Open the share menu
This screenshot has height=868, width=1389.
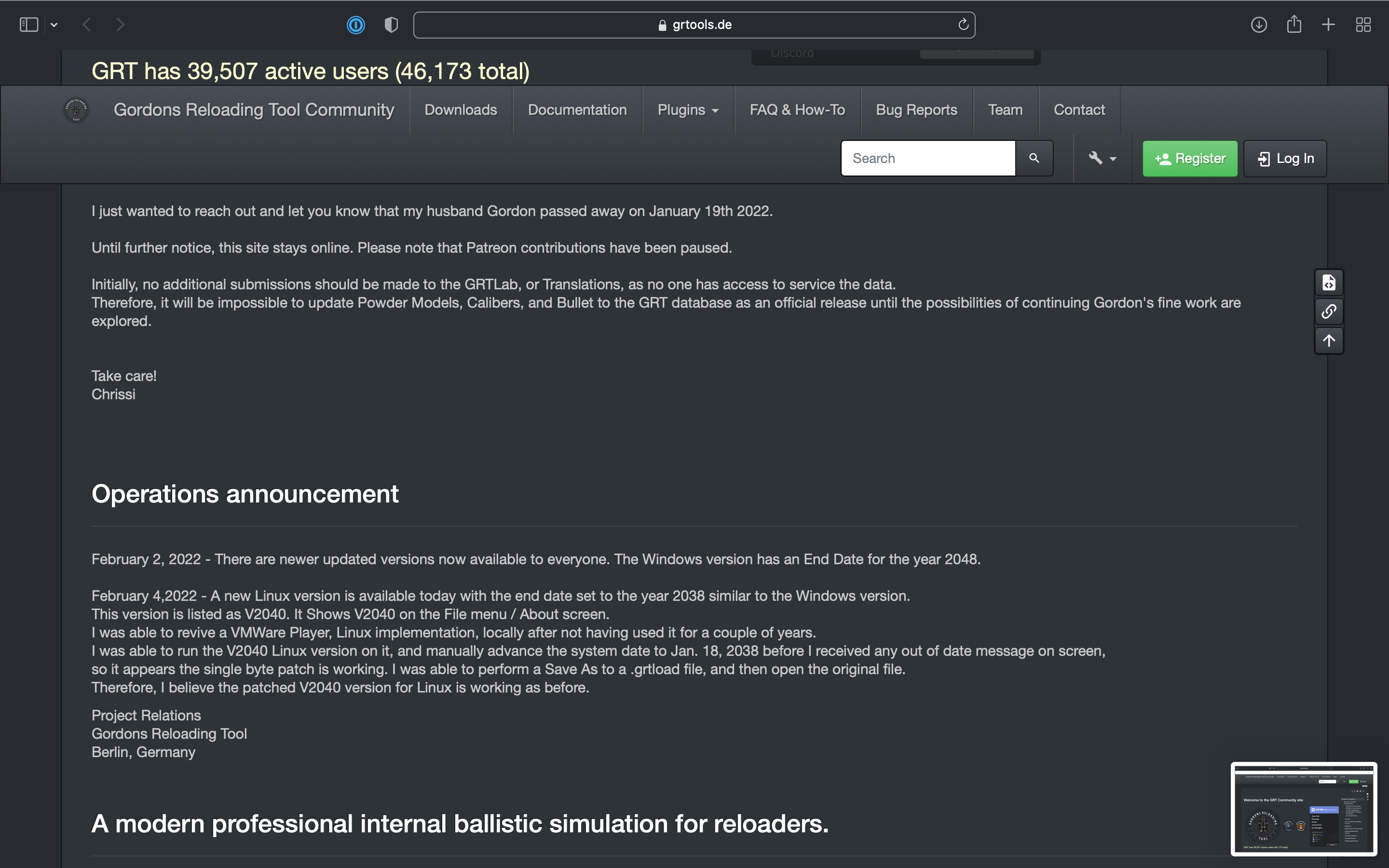coord(1294,24)
